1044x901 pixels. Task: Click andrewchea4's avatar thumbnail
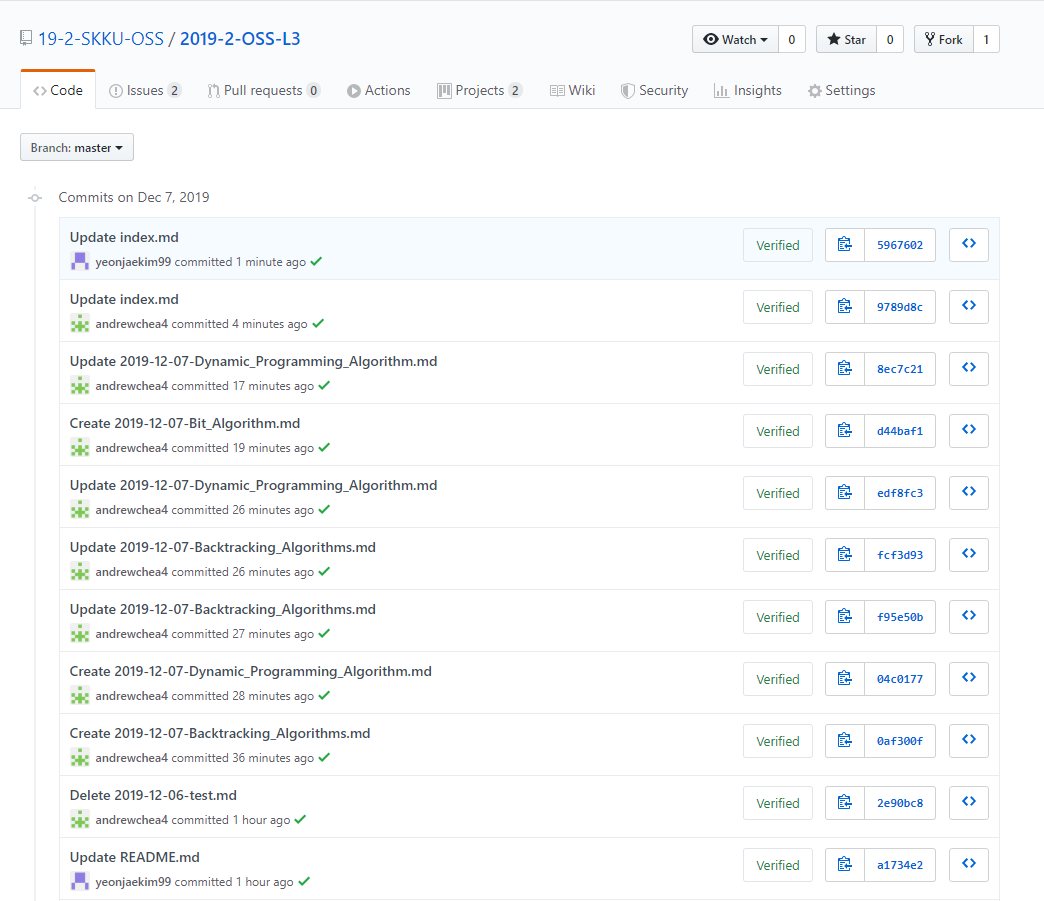pyautogui.click(x=79, y=323)
